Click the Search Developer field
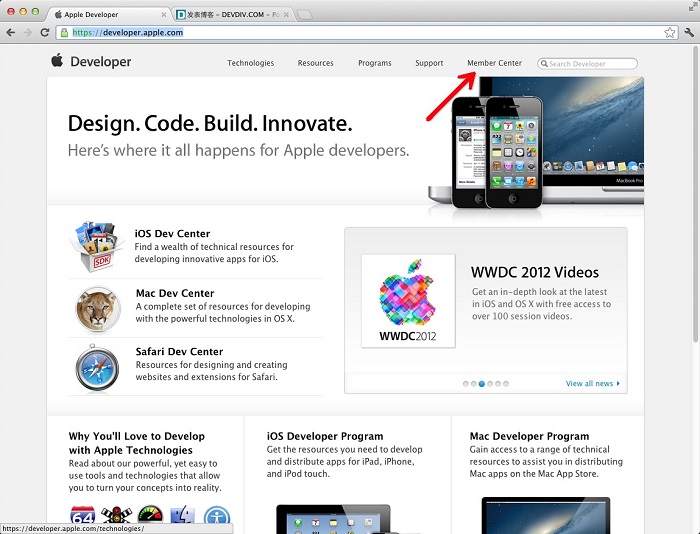The image size is (700, 534). point(588,64)
